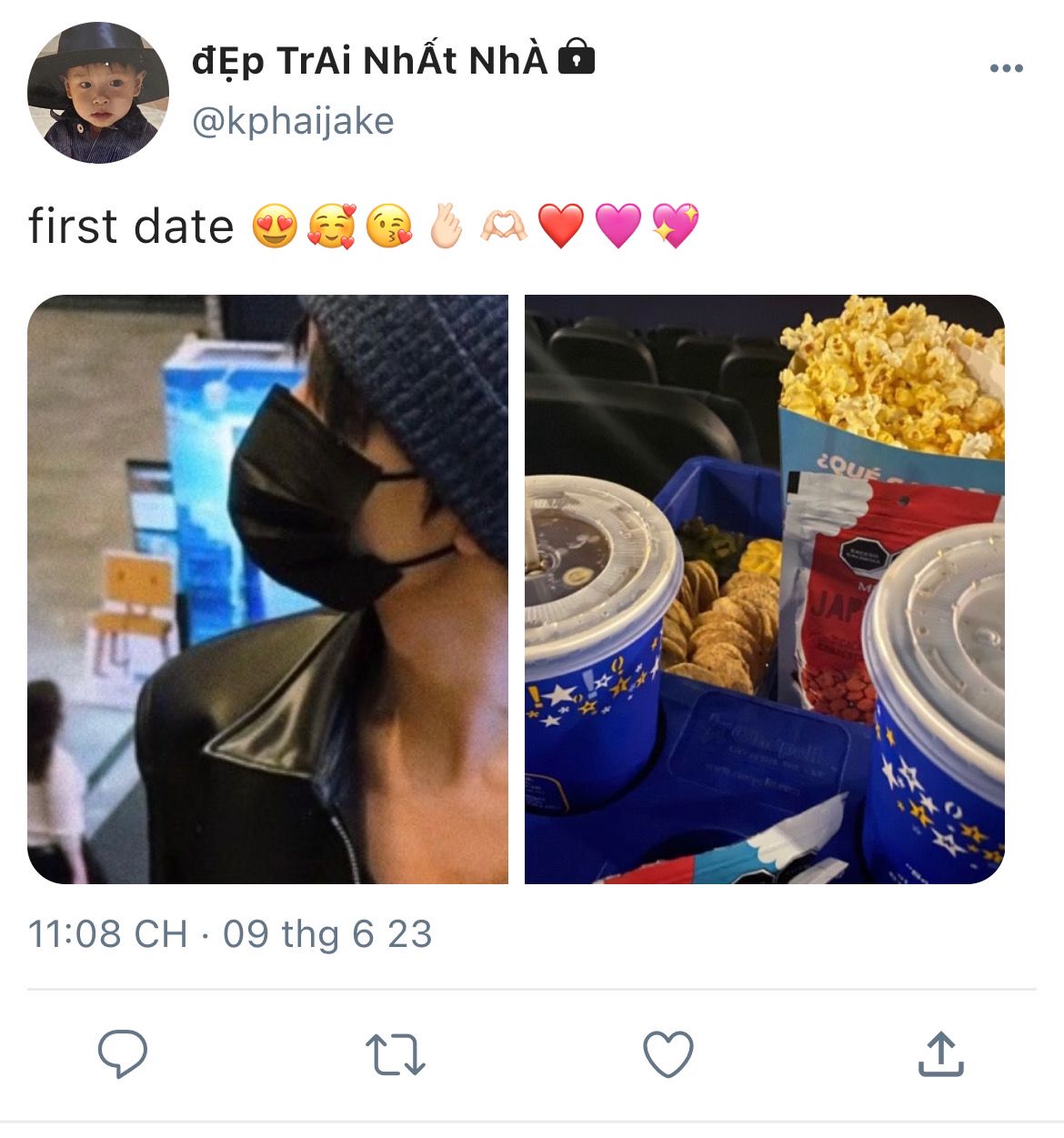This screenshot has height=1138, width=1064.
Task: Open the share upload icon
Action: click(x=940, y=1053)
